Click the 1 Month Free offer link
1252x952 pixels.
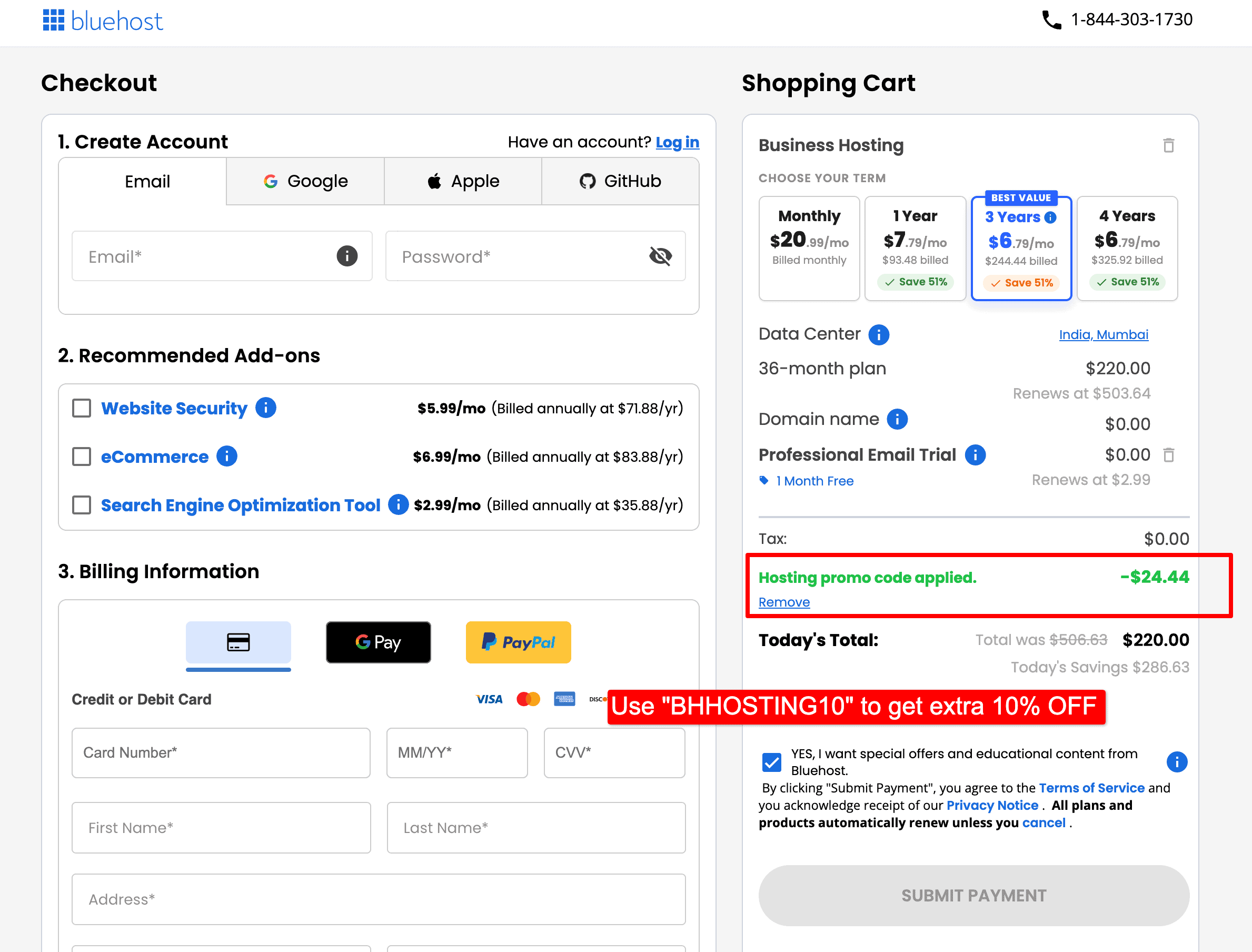tap(814, 481)
